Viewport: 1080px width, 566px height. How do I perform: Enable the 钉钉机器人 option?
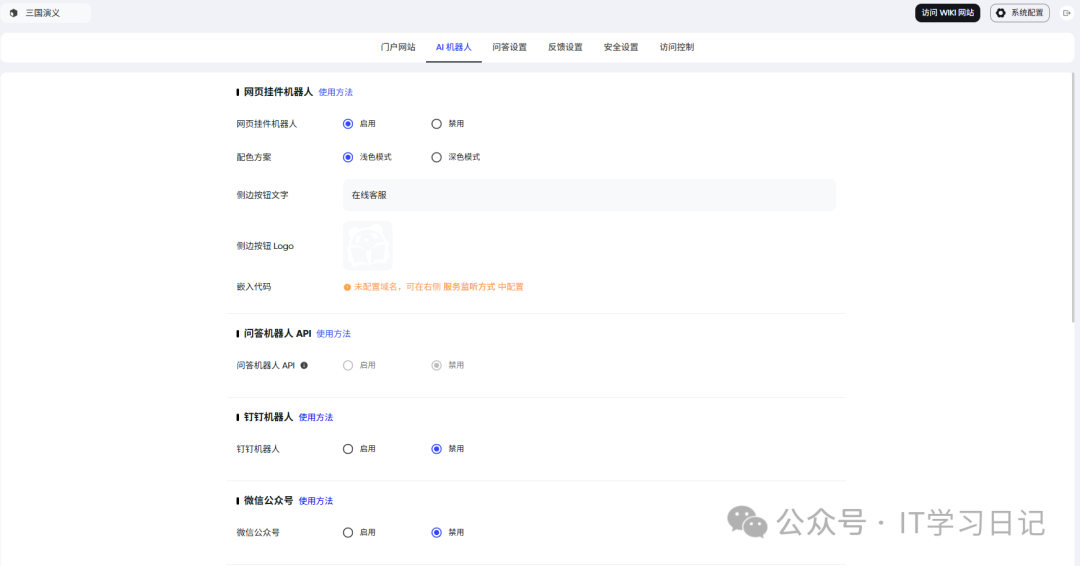coord(348,449)
